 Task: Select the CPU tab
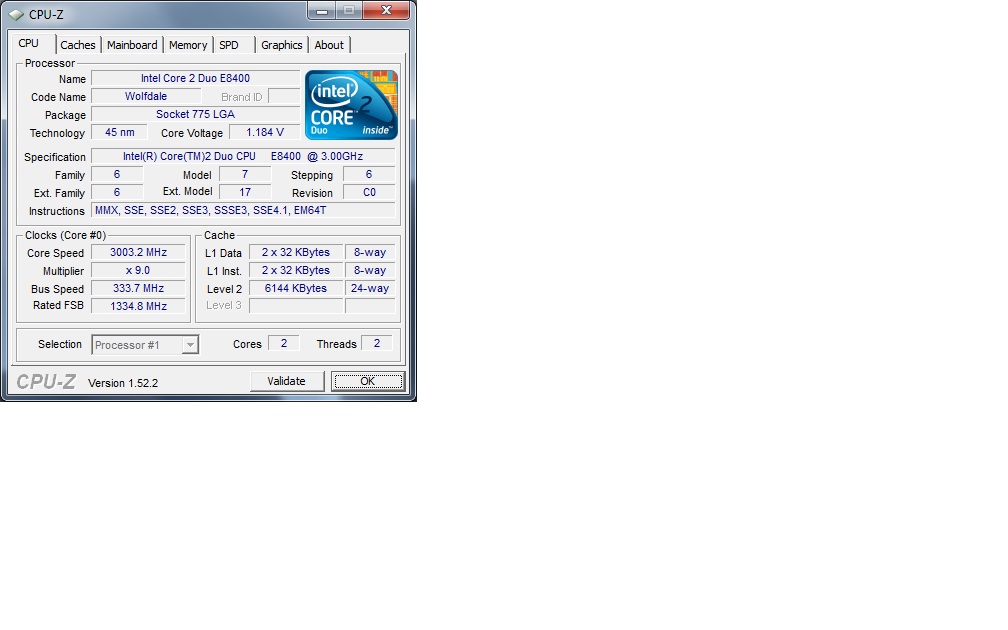29,43
